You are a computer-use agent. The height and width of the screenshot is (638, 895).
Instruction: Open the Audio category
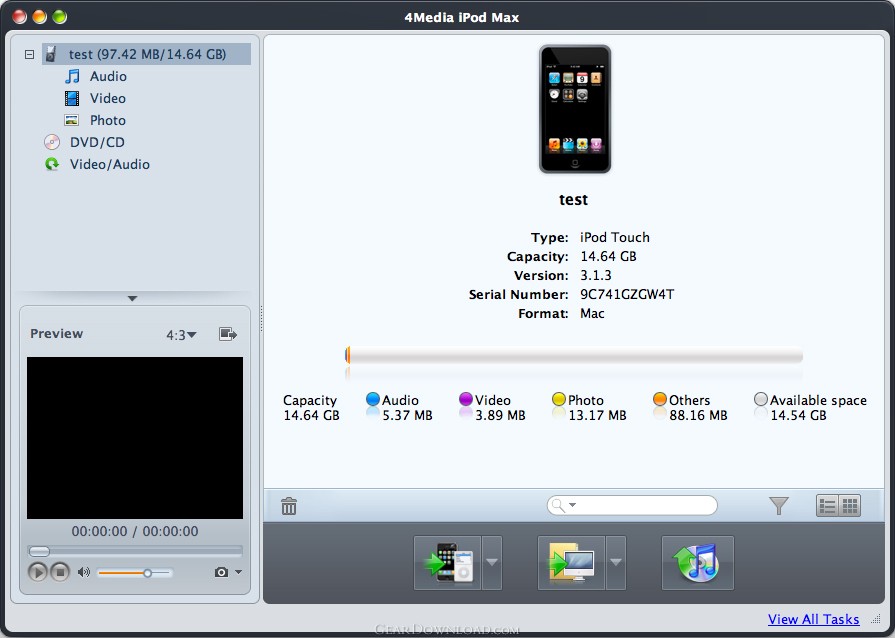tap(108, 76)
